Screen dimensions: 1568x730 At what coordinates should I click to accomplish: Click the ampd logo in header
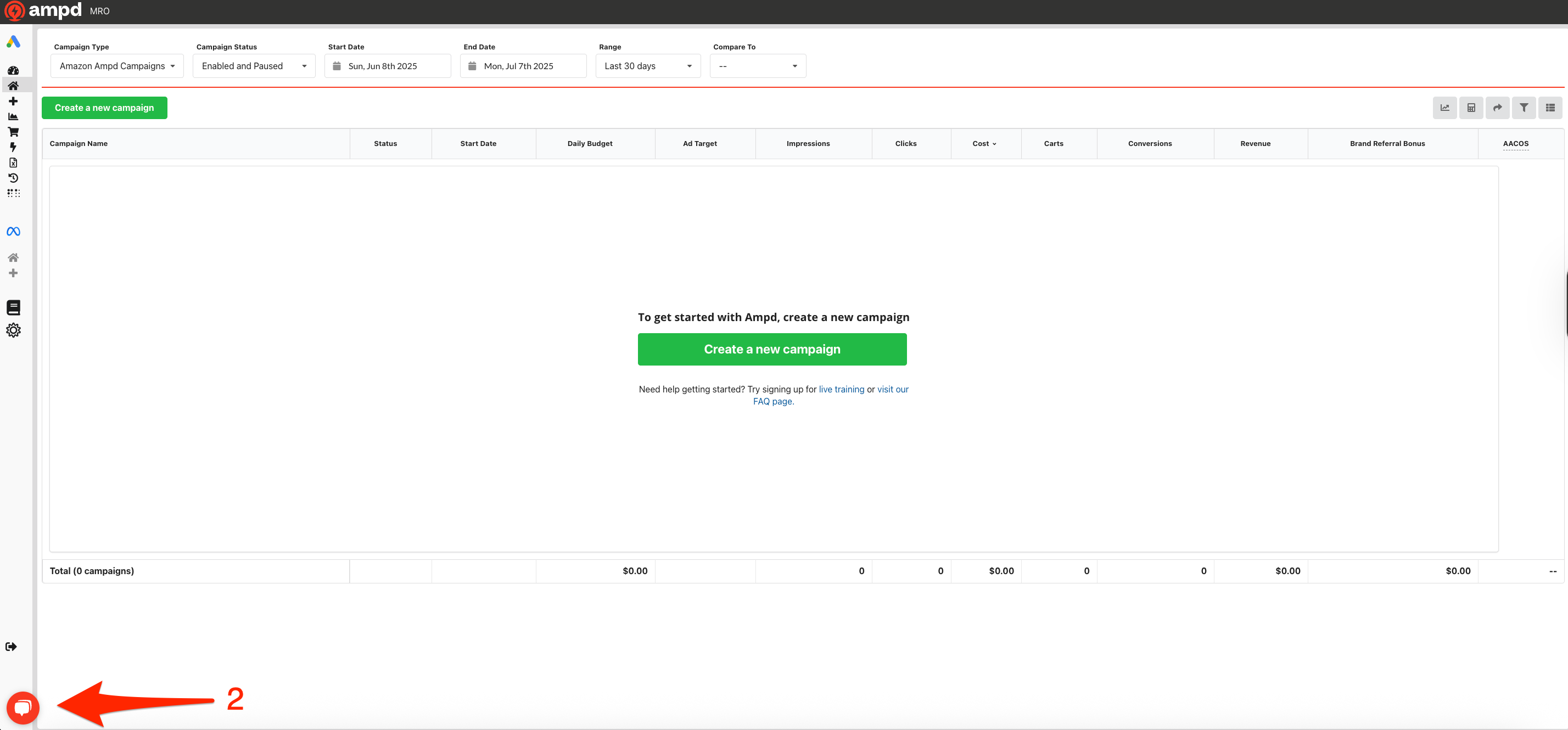click(x=43, y=10)
